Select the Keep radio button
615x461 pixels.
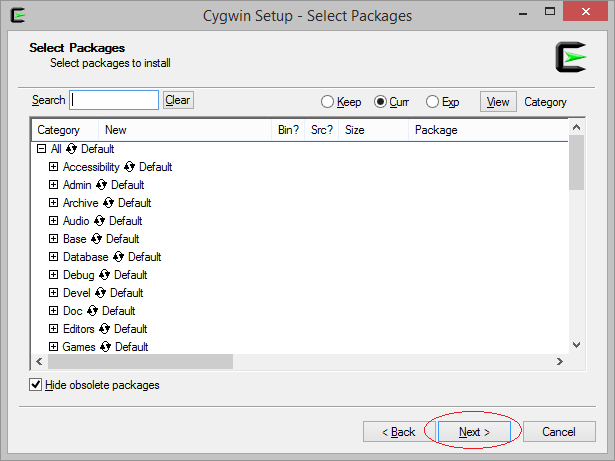click(327, 102)
